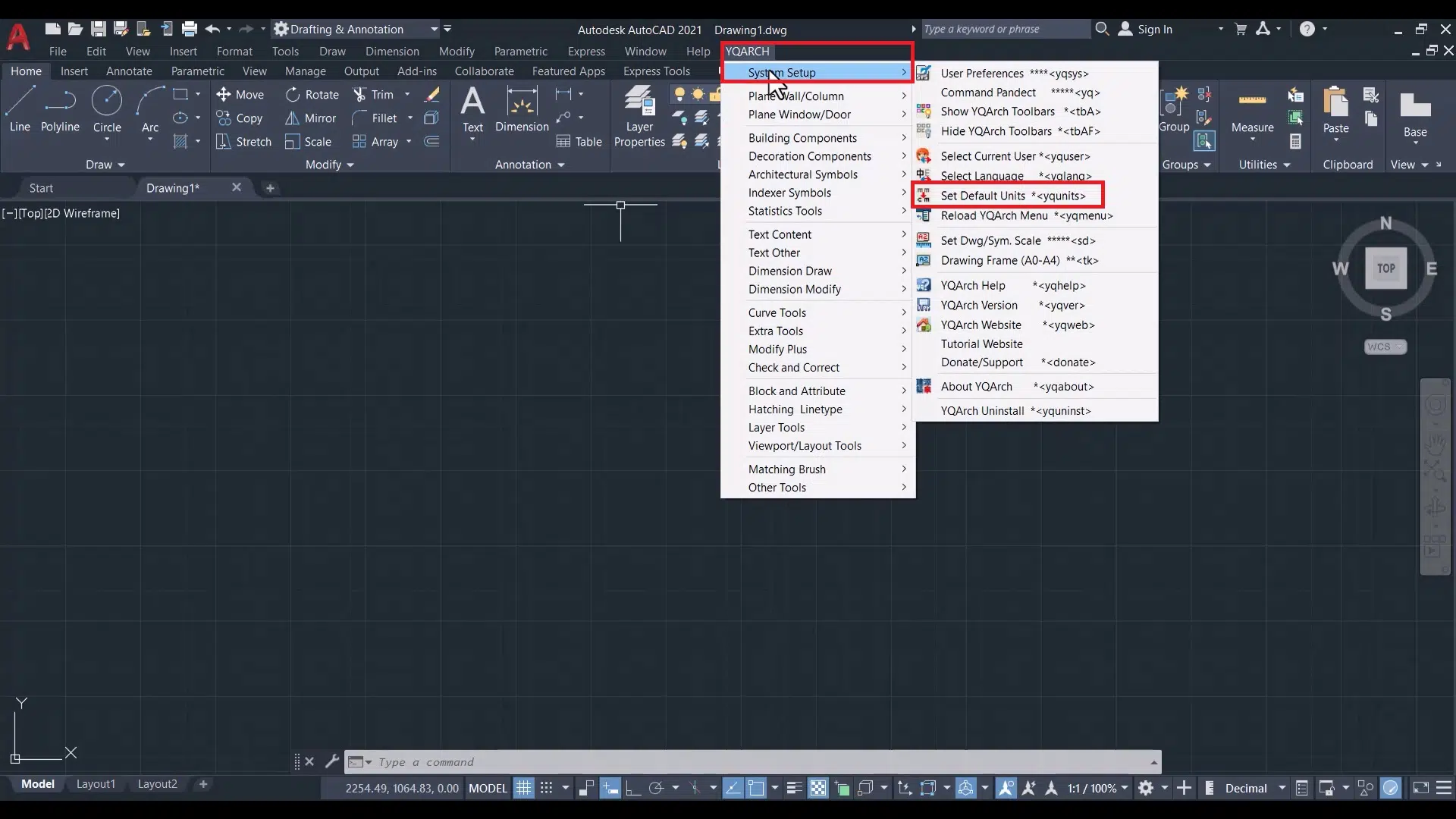
Task: Click the Mirror tool icon
Action: pyautogui.click(x=293, y=118)
